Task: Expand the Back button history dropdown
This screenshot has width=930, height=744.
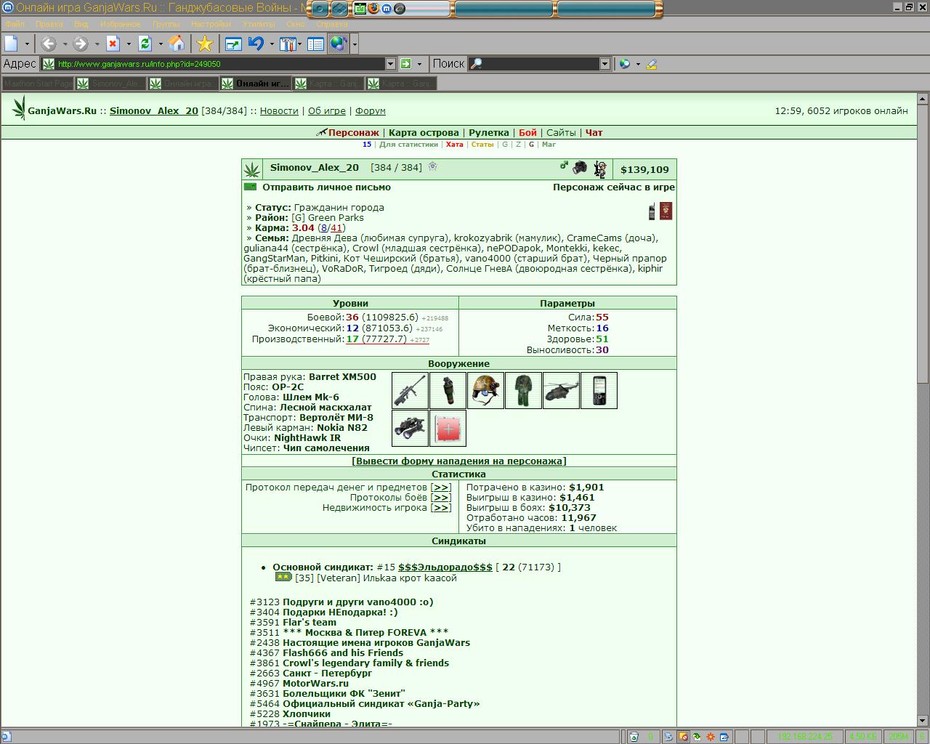Action: (65, 44)
